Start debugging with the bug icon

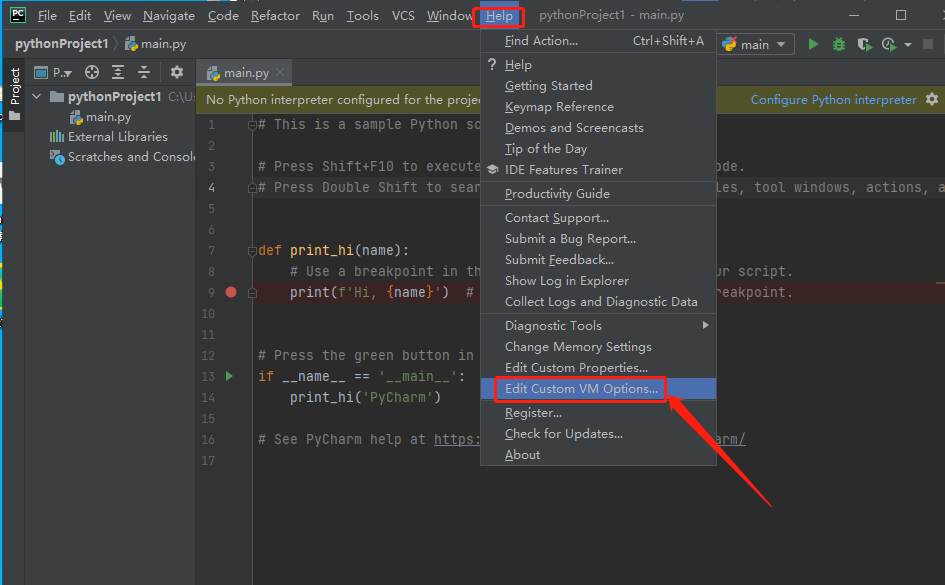coord(838,44)
